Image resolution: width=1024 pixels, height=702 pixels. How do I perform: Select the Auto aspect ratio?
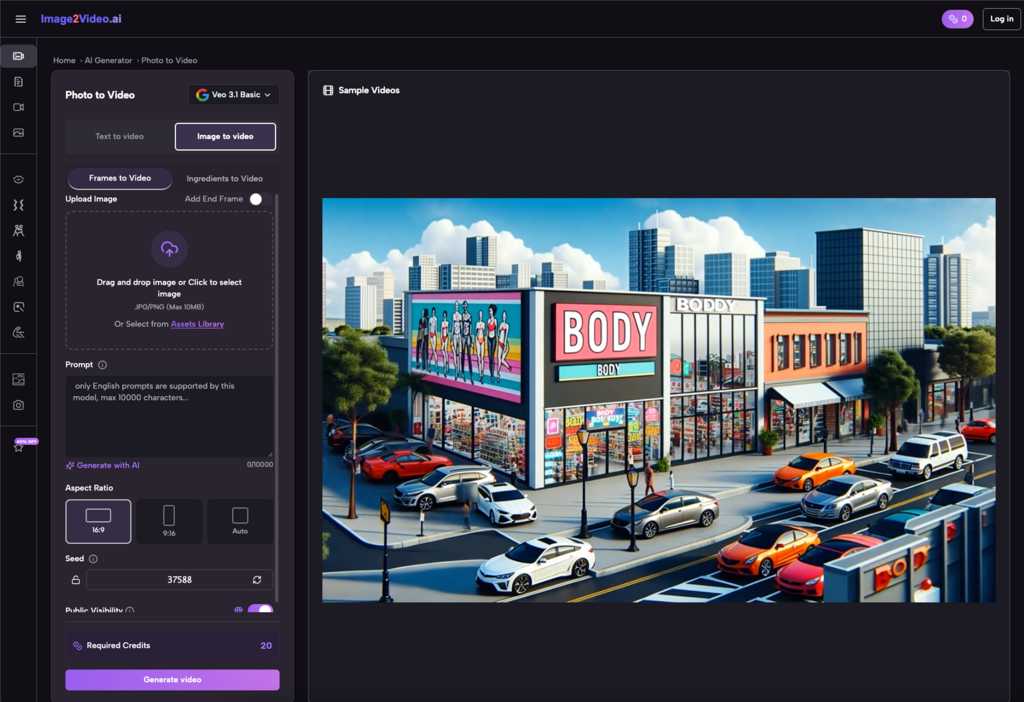(x=240, y=521)
